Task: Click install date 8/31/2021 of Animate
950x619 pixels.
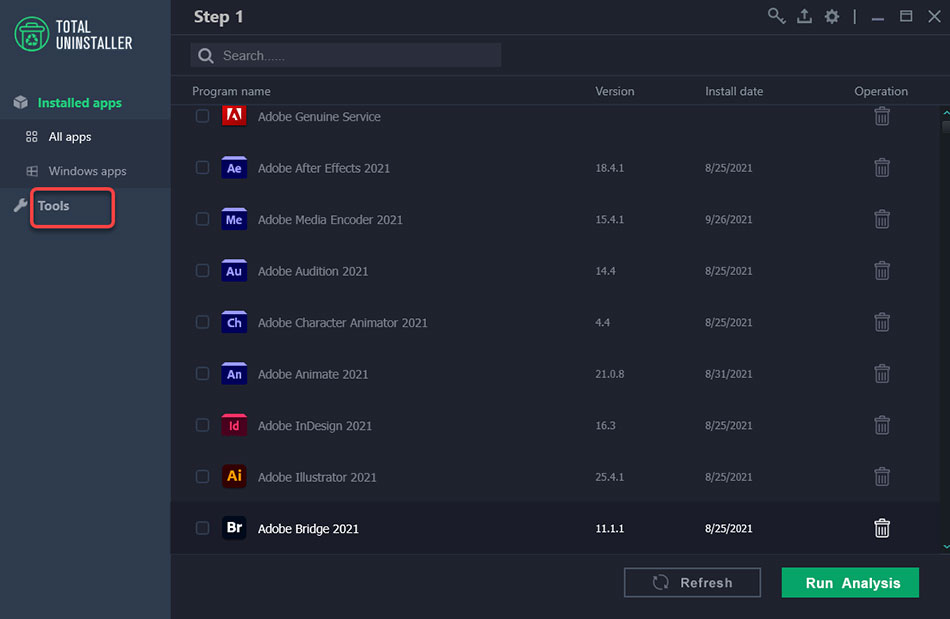Action: point(728,374)
